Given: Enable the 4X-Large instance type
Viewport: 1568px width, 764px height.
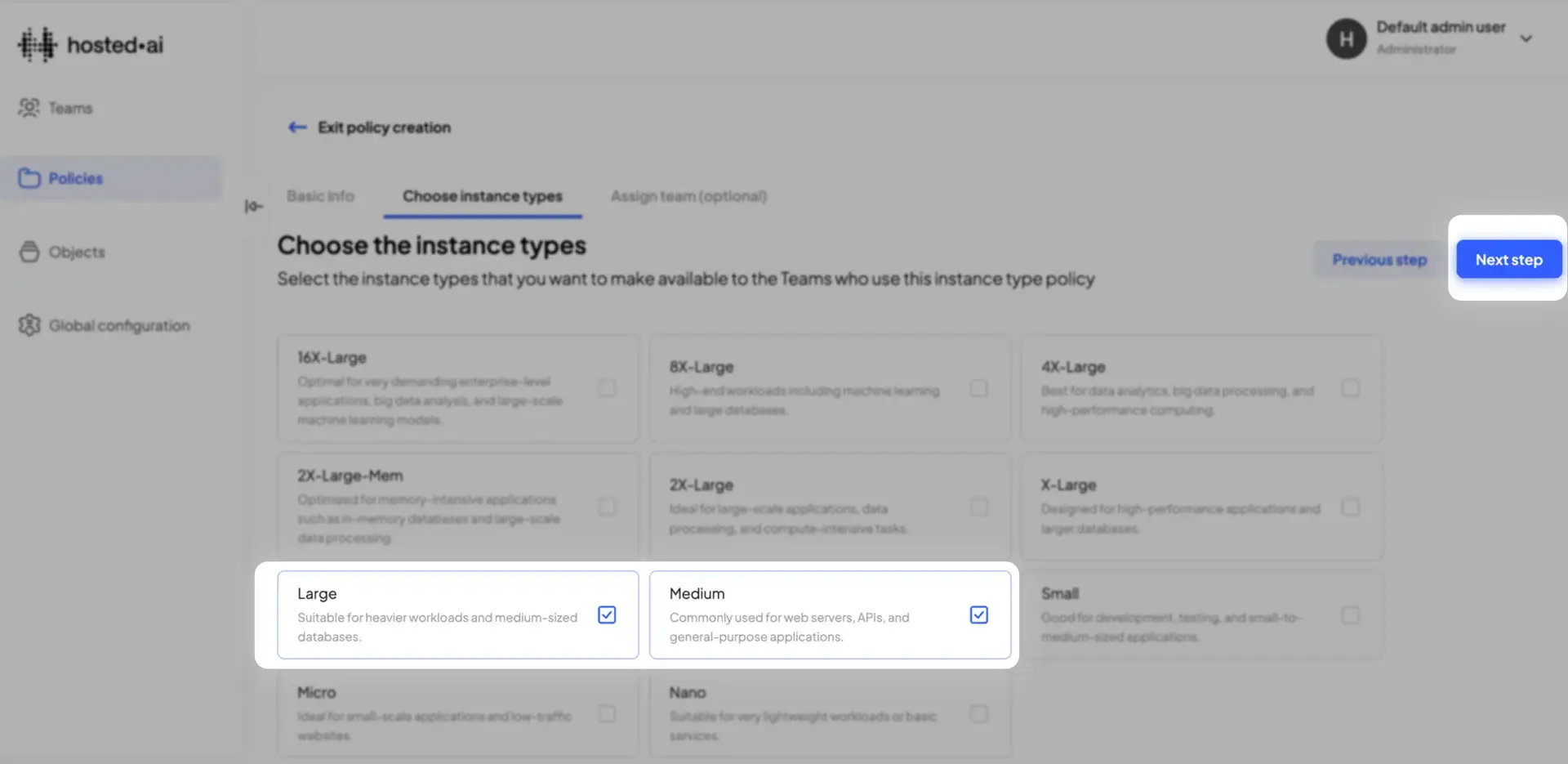Looking at the screenshot, I should [1352, 389].
